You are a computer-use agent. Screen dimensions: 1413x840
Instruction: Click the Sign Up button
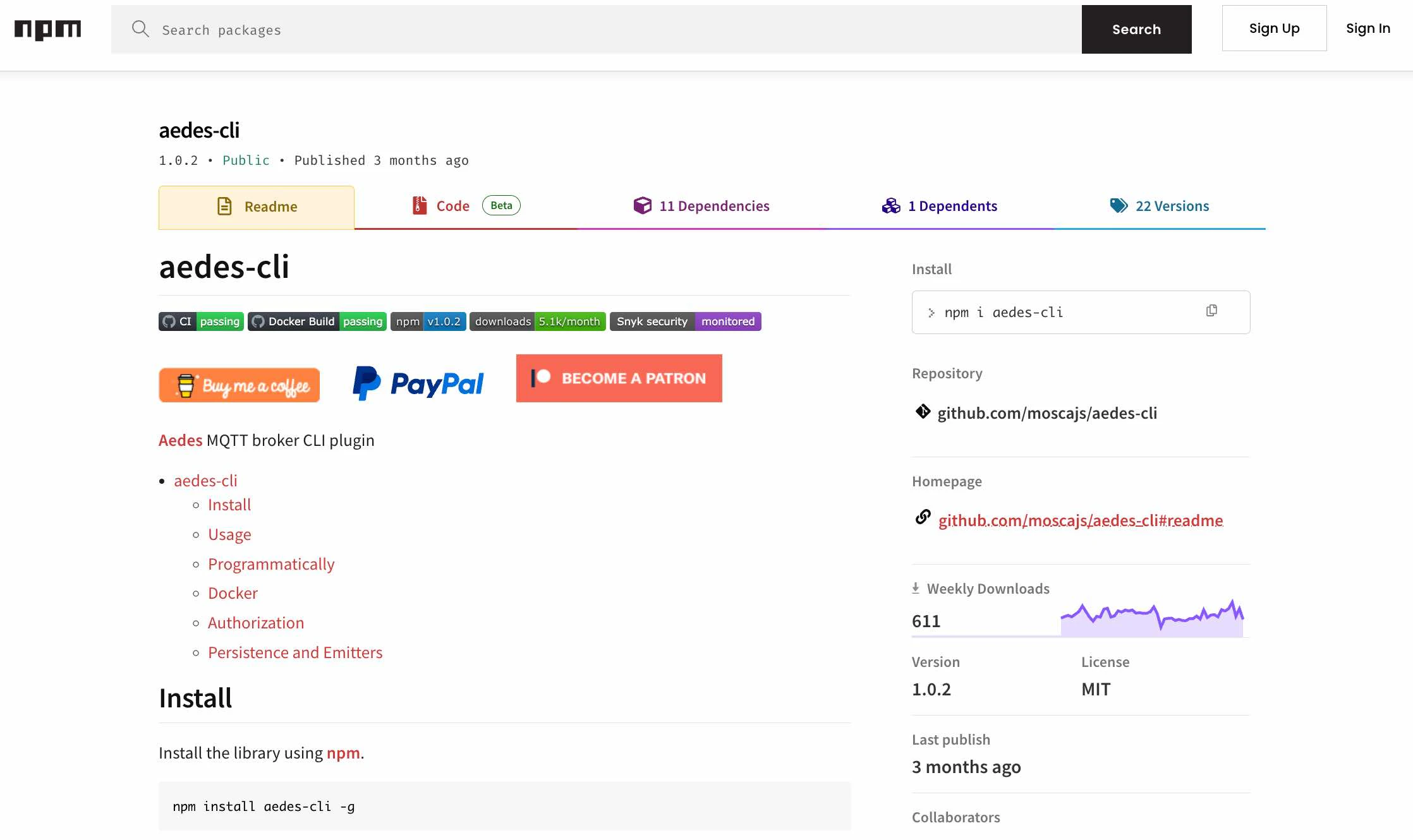point(1275,28)
